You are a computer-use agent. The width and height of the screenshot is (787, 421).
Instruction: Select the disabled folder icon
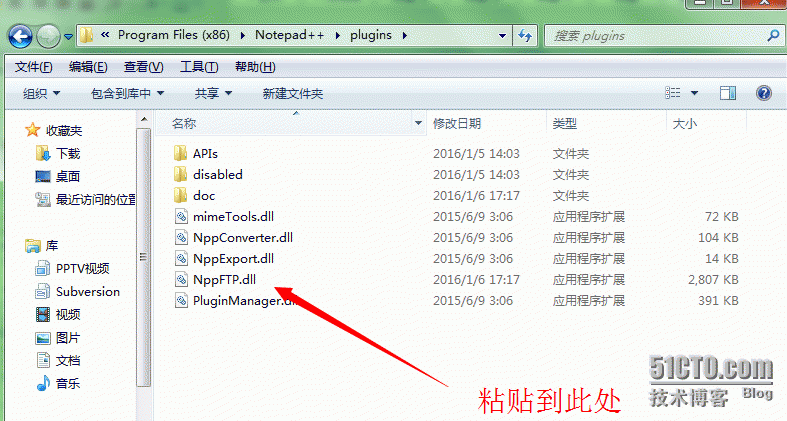click(x=180, y=174)
